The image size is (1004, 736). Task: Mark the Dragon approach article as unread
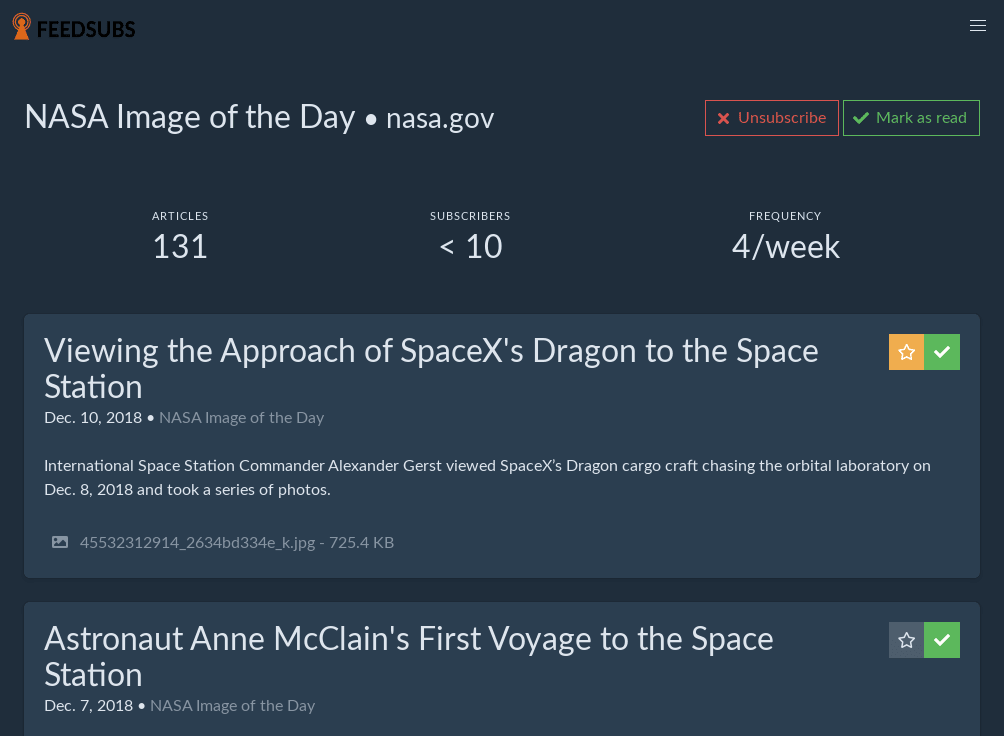[x=941, y=352]
